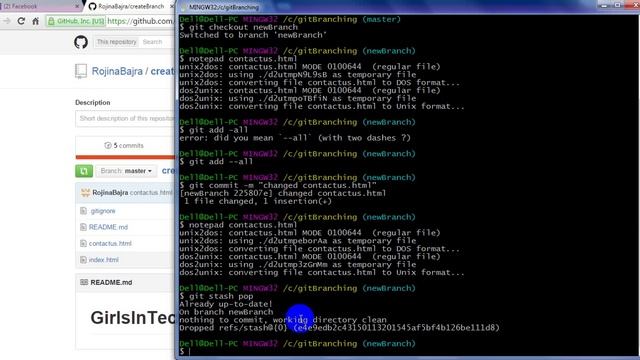Select the RojinaBajra/createBranch tab
The height and width of the screenshot is (360, 640).
130,6
